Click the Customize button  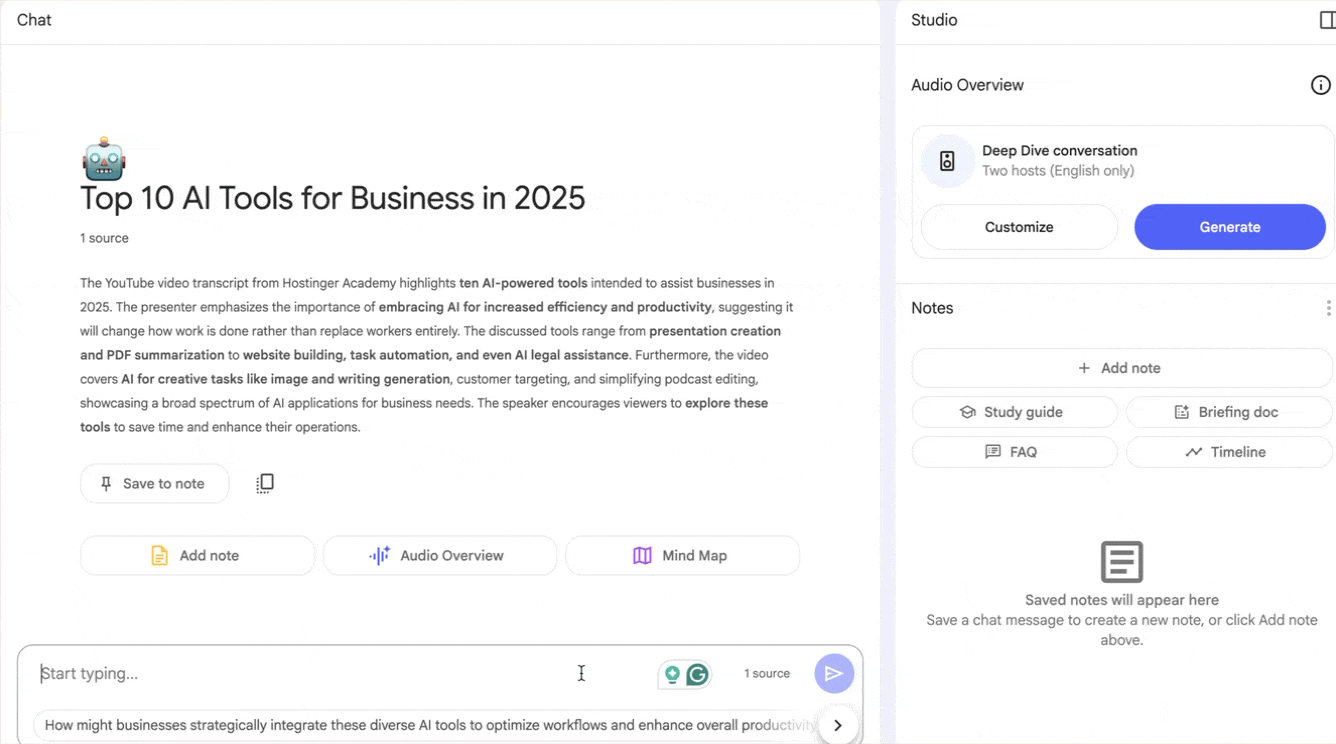1019,227
